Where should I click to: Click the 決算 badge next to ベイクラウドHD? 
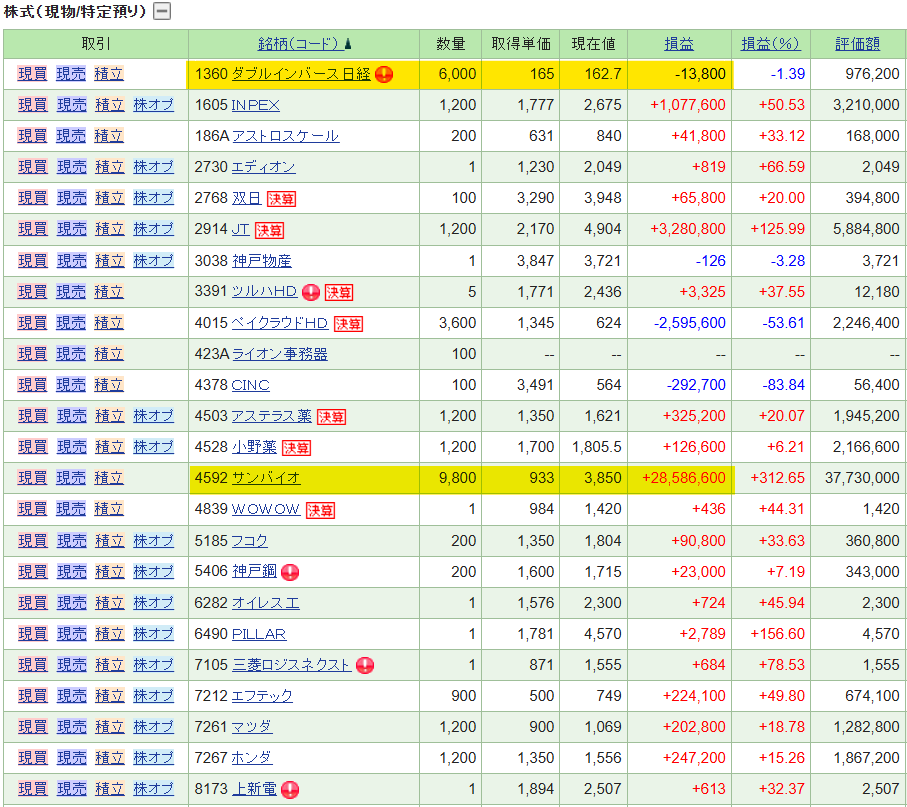348,323
